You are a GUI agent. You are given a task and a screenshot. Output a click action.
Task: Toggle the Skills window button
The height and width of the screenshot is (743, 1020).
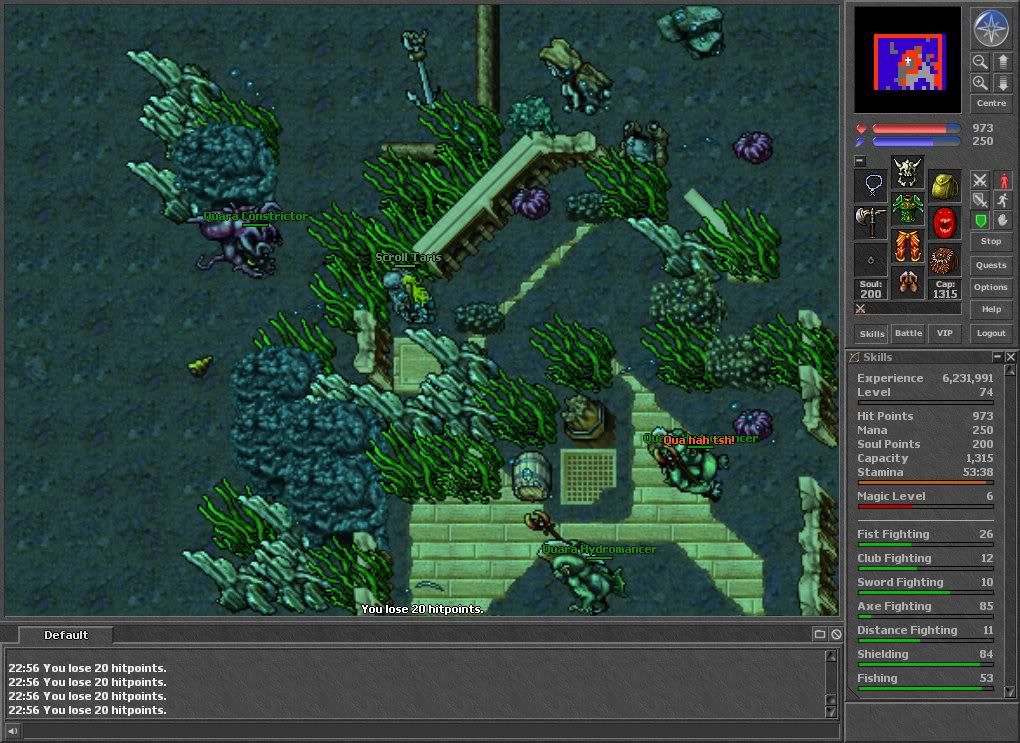[x=872, y=334]
